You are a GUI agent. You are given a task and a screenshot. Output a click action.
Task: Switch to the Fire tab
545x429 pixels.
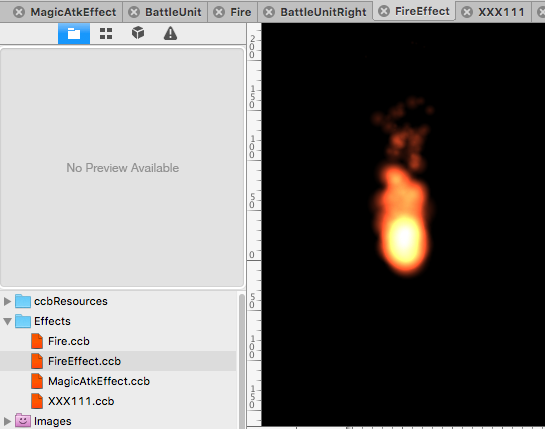(x=241, y=12)
